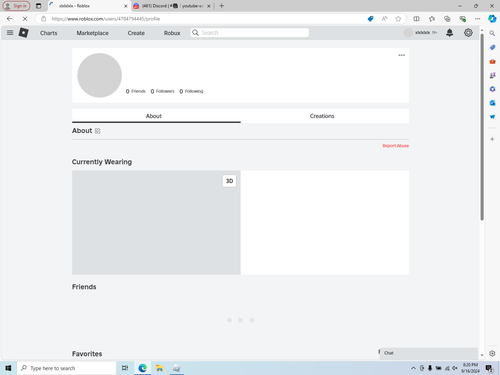The image size is (500, 375).
Task: Stop loading the page
Action: point(25,19)
